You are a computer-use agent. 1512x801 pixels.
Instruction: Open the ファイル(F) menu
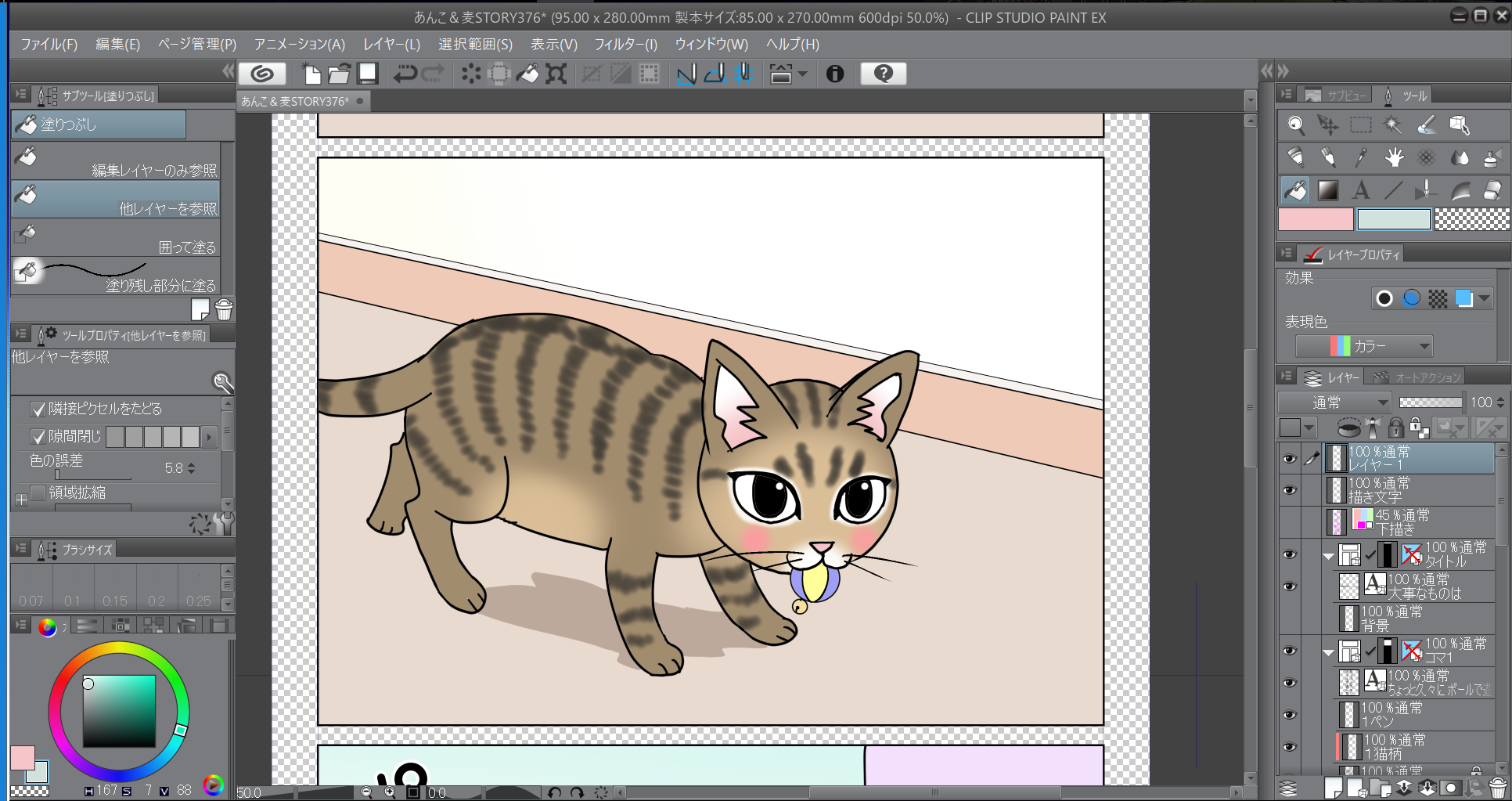[49, 44]
